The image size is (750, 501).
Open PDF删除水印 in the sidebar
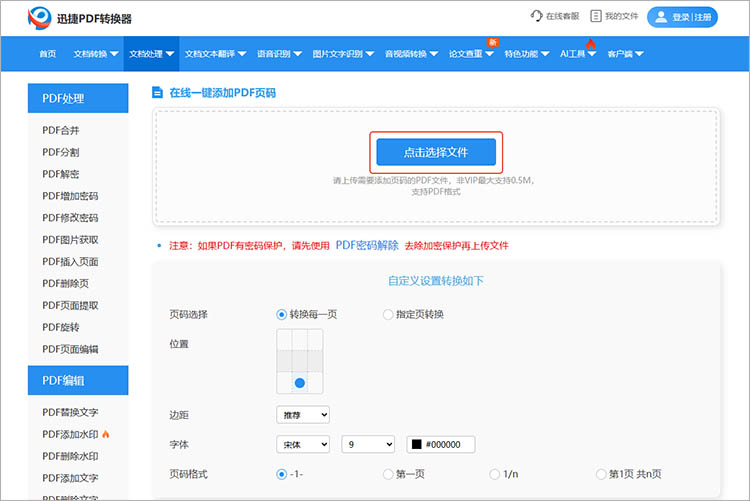[x=70, y=456]
